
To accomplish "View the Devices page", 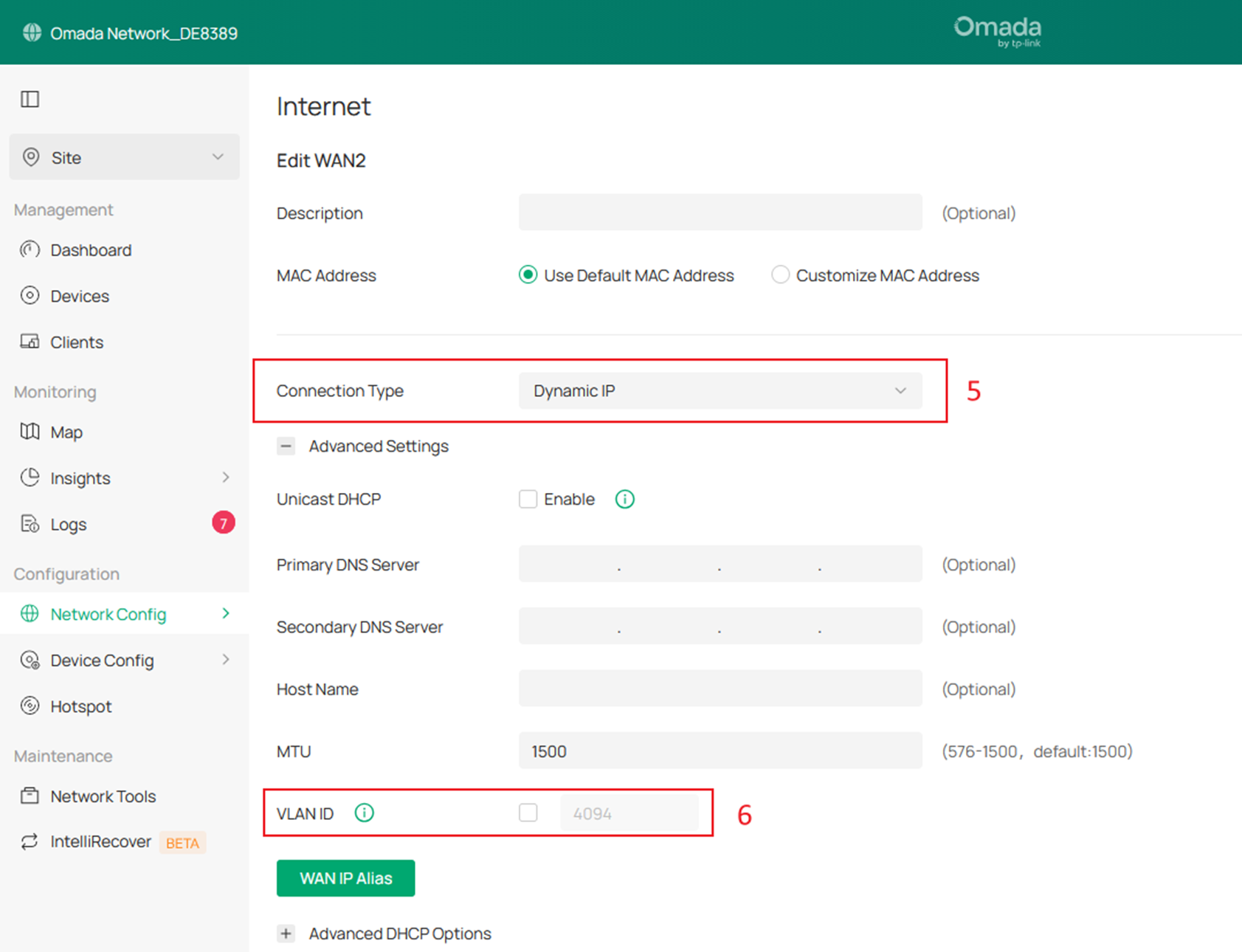I will tap(78, 296).
